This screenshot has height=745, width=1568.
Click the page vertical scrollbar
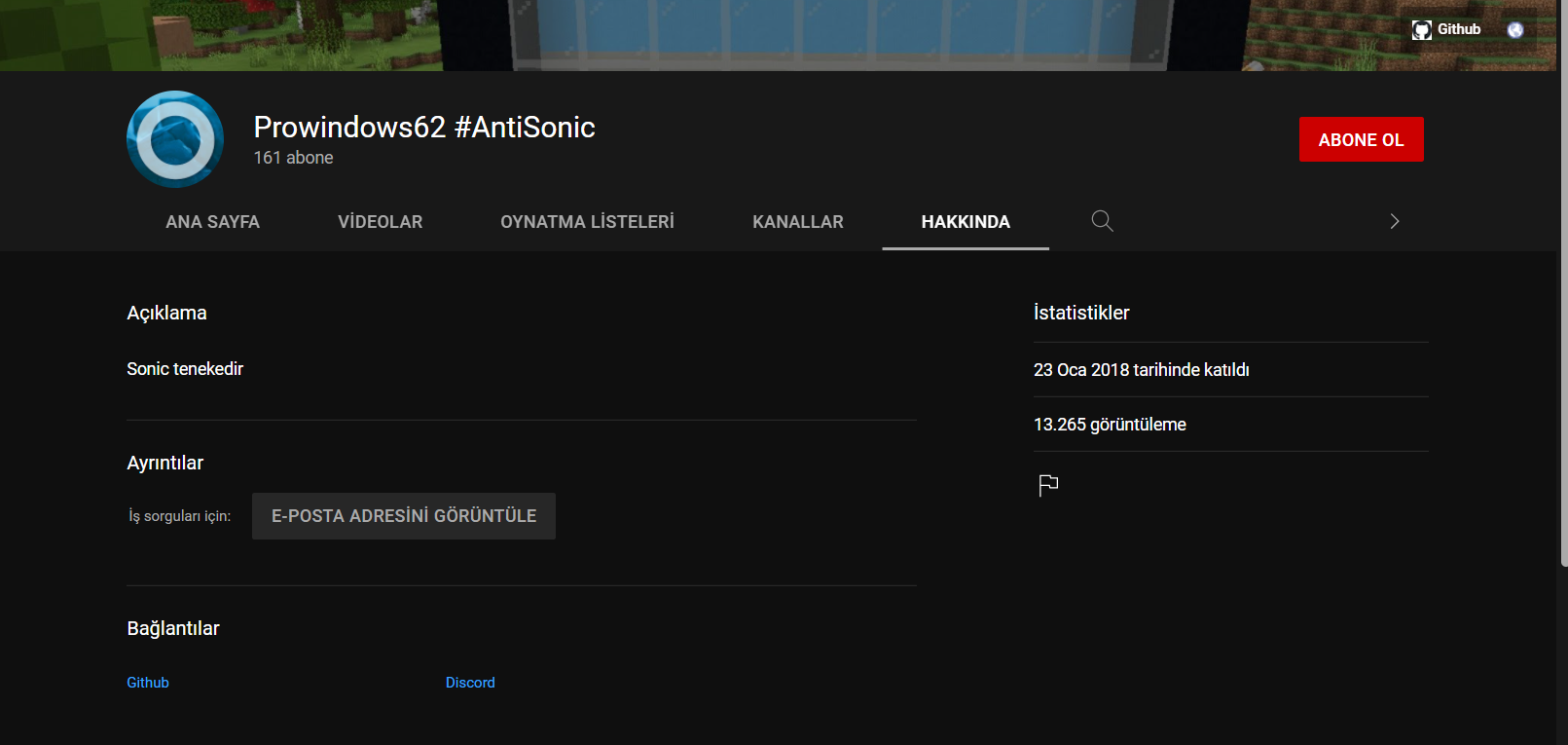click(x=1563, y=282)
